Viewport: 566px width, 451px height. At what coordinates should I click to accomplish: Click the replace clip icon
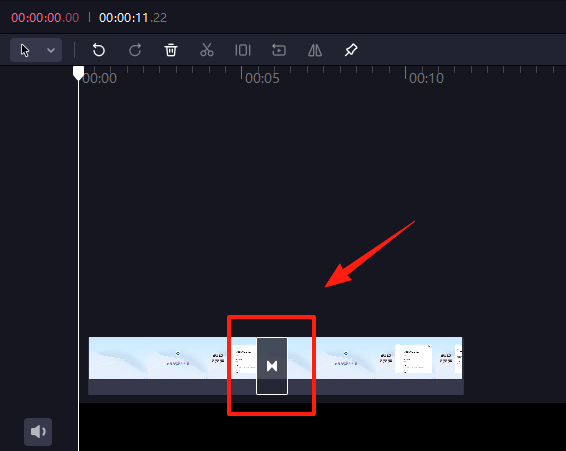click(279, 50)
